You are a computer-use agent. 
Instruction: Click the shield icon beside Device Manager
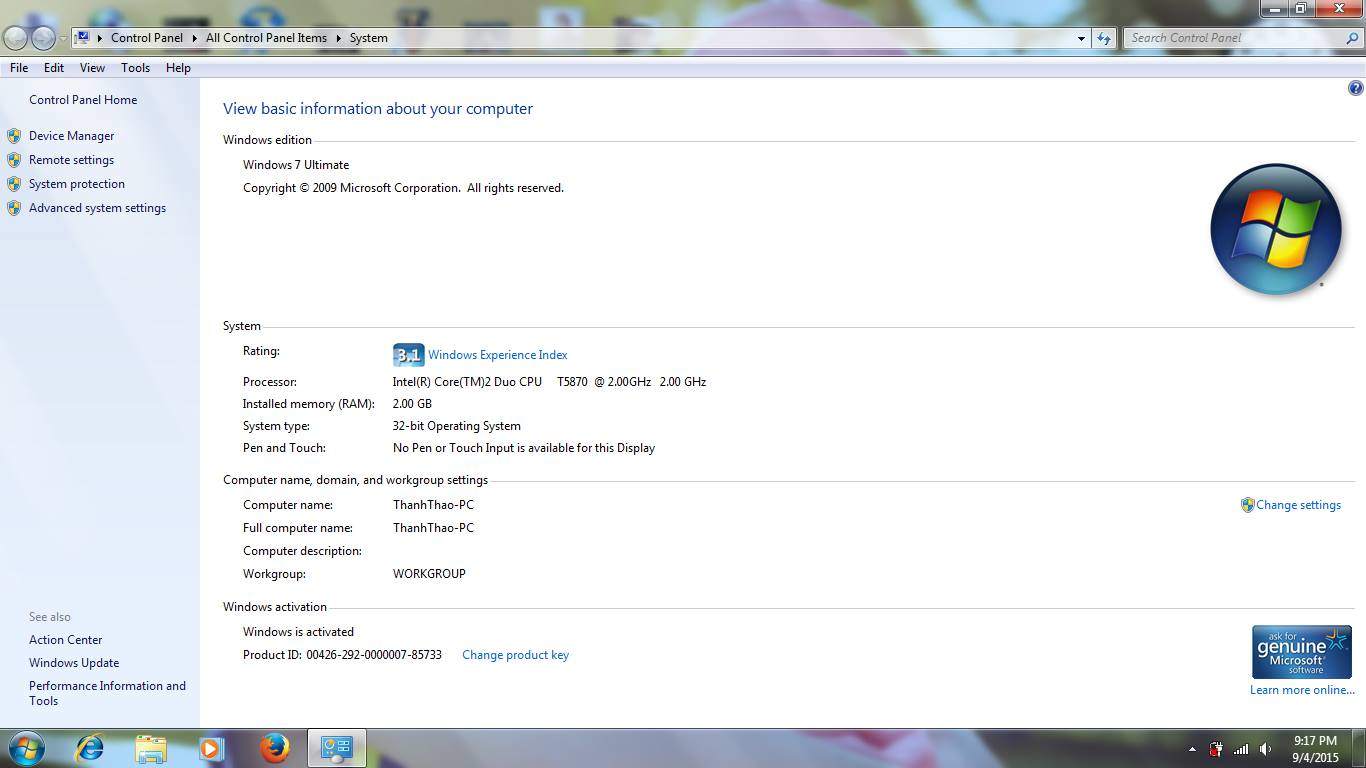pos(14,136)
